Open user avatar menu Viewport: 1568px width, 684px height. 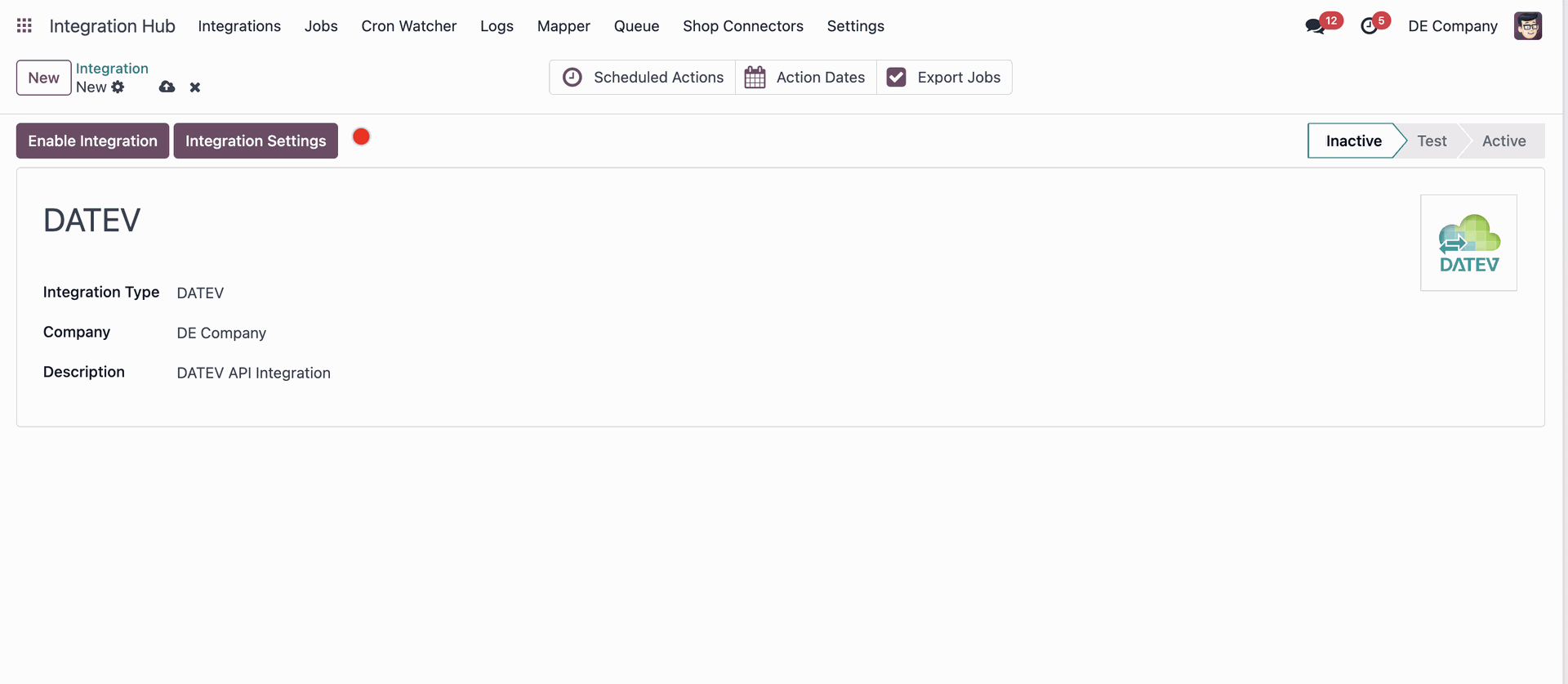tap(1528, 26)
